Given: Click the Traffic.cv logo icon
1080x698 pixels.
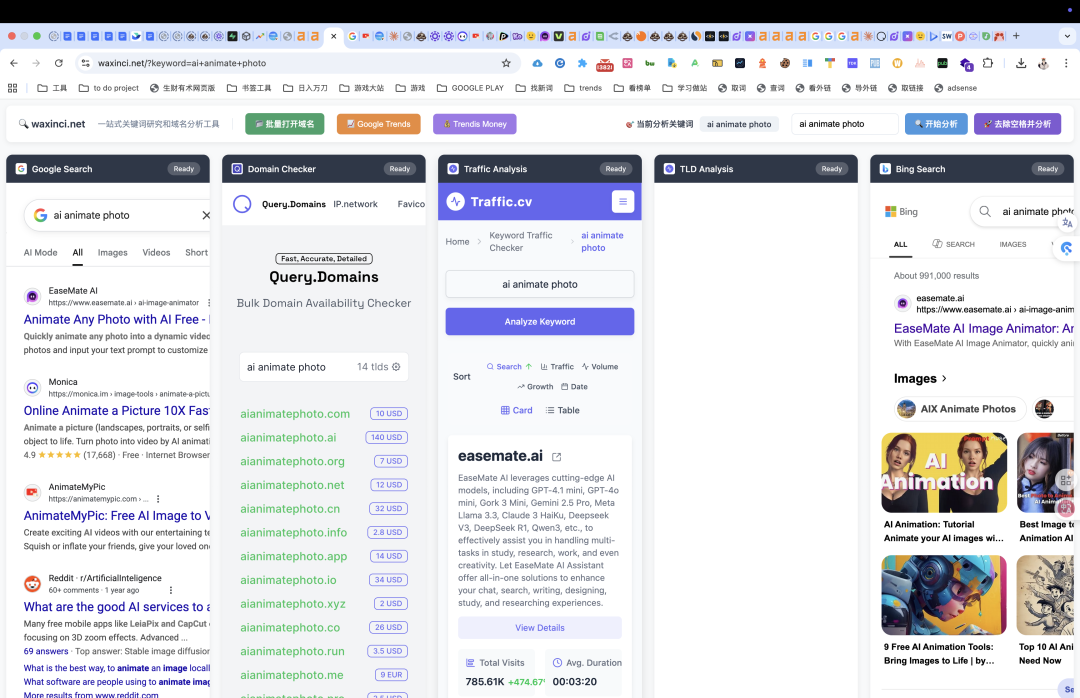Looking at the screenshot, I should pyautogui.click(x=455, y=201).
